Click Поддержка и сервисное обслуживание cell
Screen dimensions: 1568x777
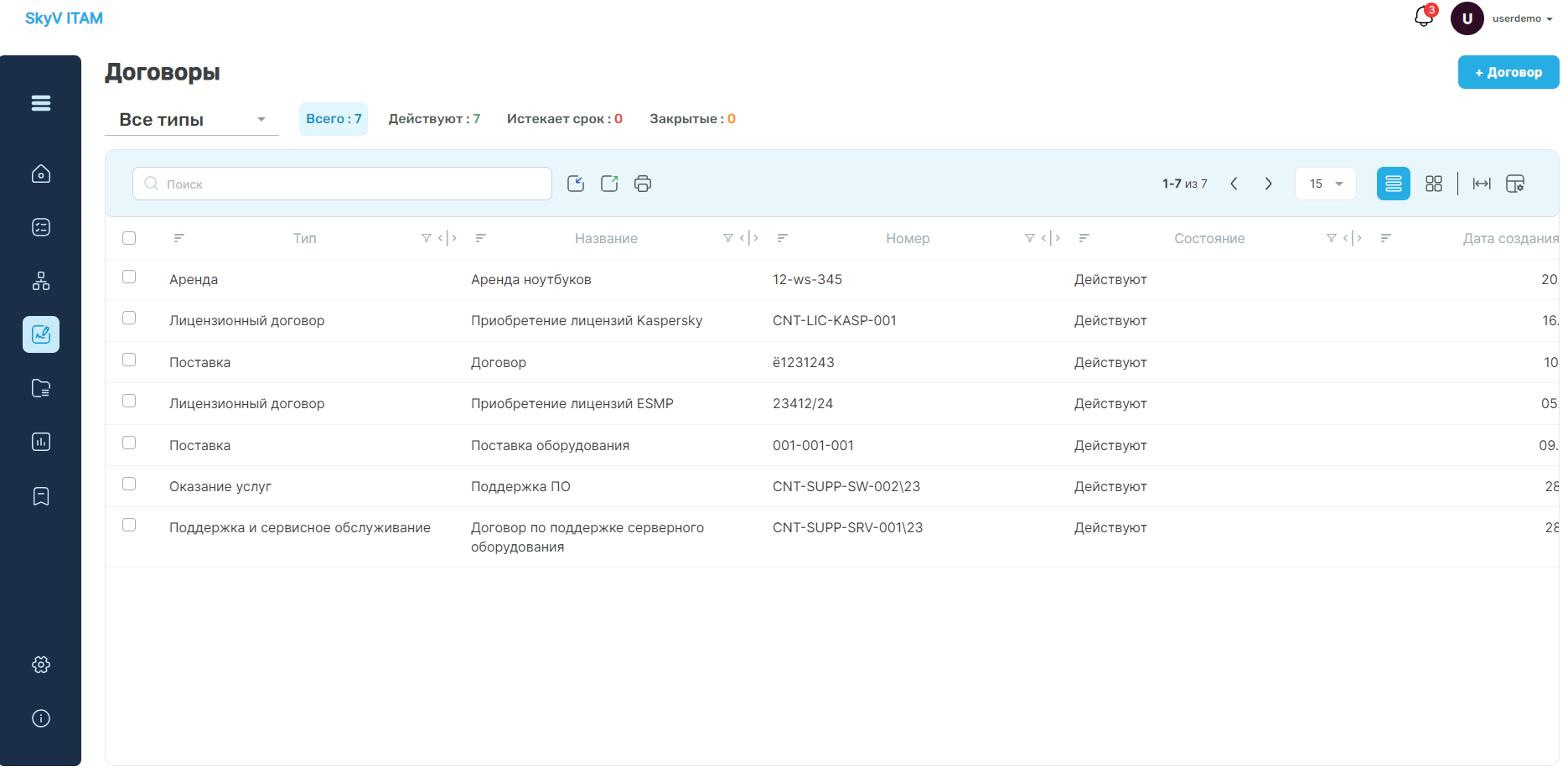tap(300, 528)
